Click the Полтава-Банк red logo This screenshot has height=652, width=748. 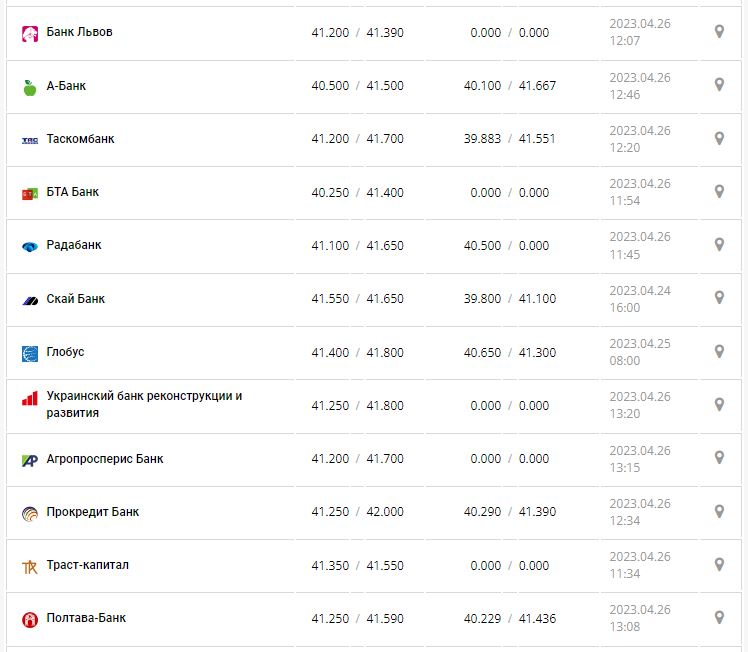[x=30, y=619]
